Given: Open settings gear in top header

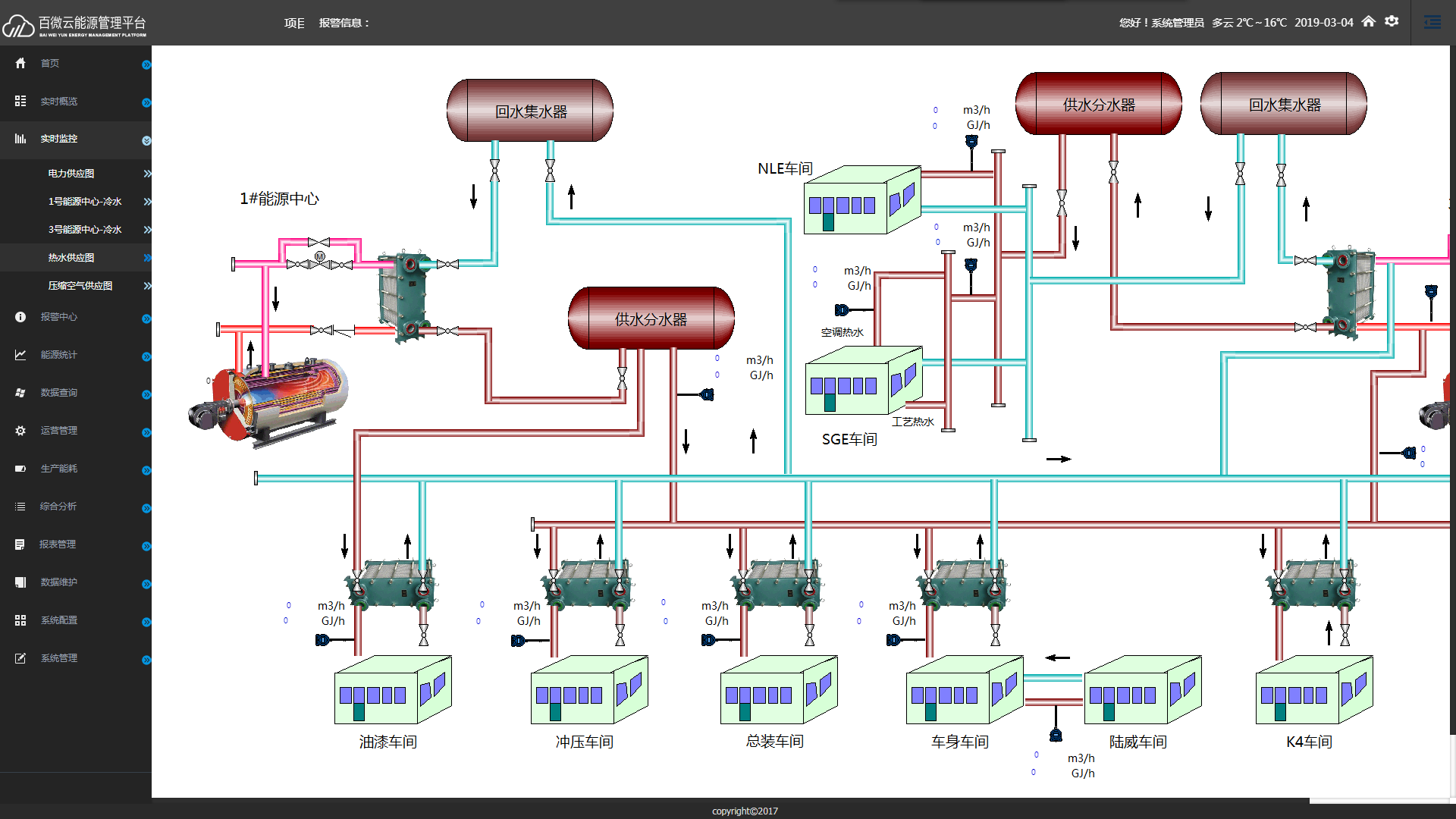Looking at the screenshot, I should [1392, 22].
